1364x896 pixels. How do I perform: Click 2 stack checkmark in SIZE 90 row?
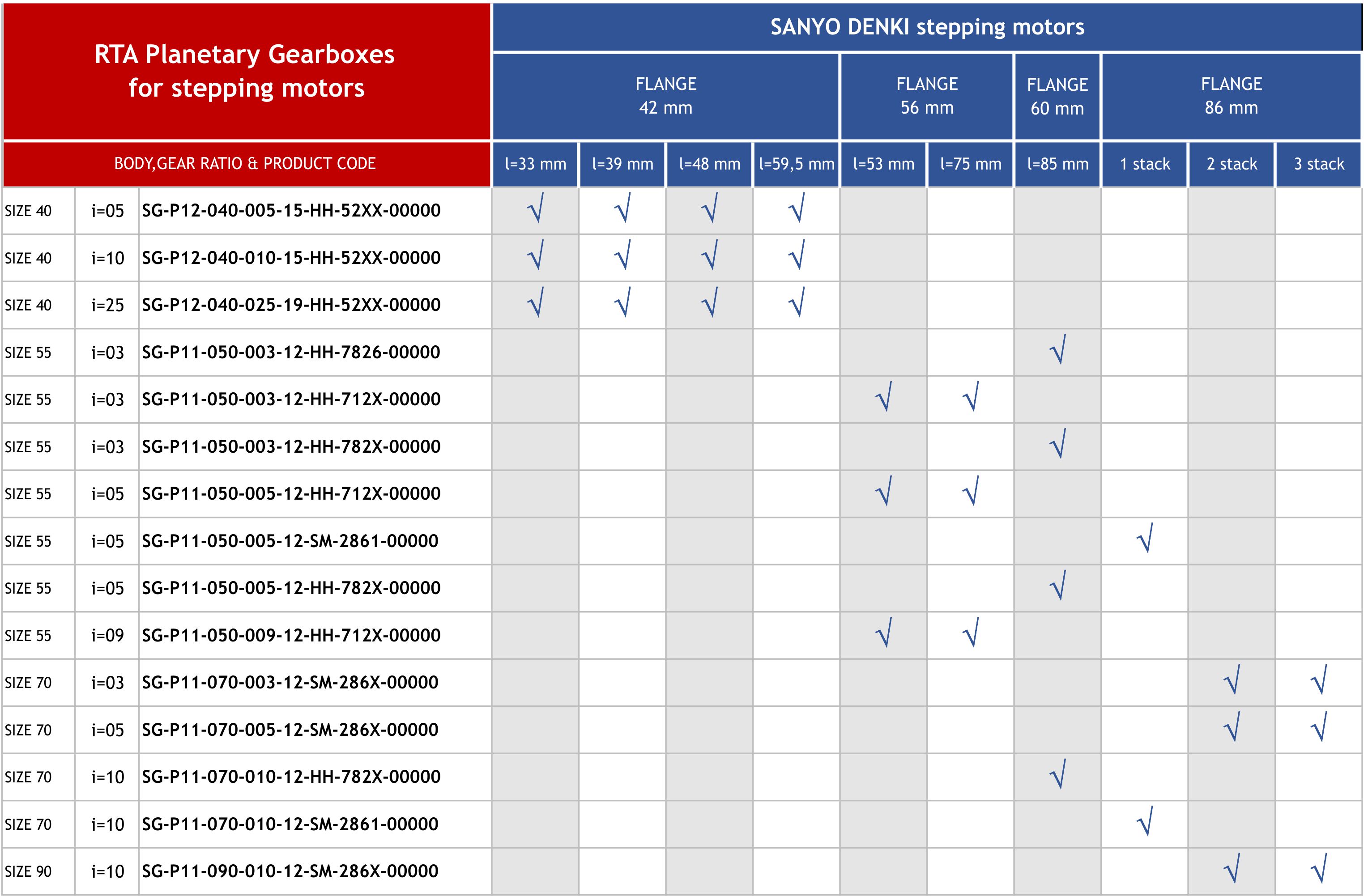point(1232,869)
